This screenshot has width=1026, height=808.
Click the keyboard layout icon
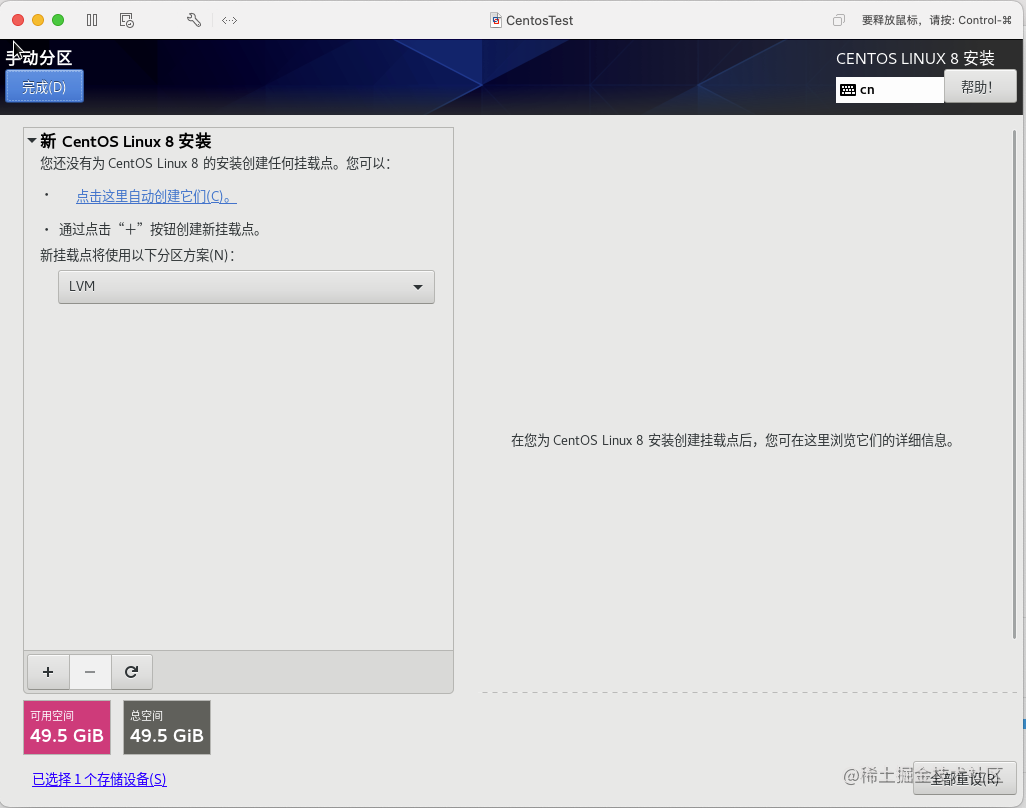(847, 90)
